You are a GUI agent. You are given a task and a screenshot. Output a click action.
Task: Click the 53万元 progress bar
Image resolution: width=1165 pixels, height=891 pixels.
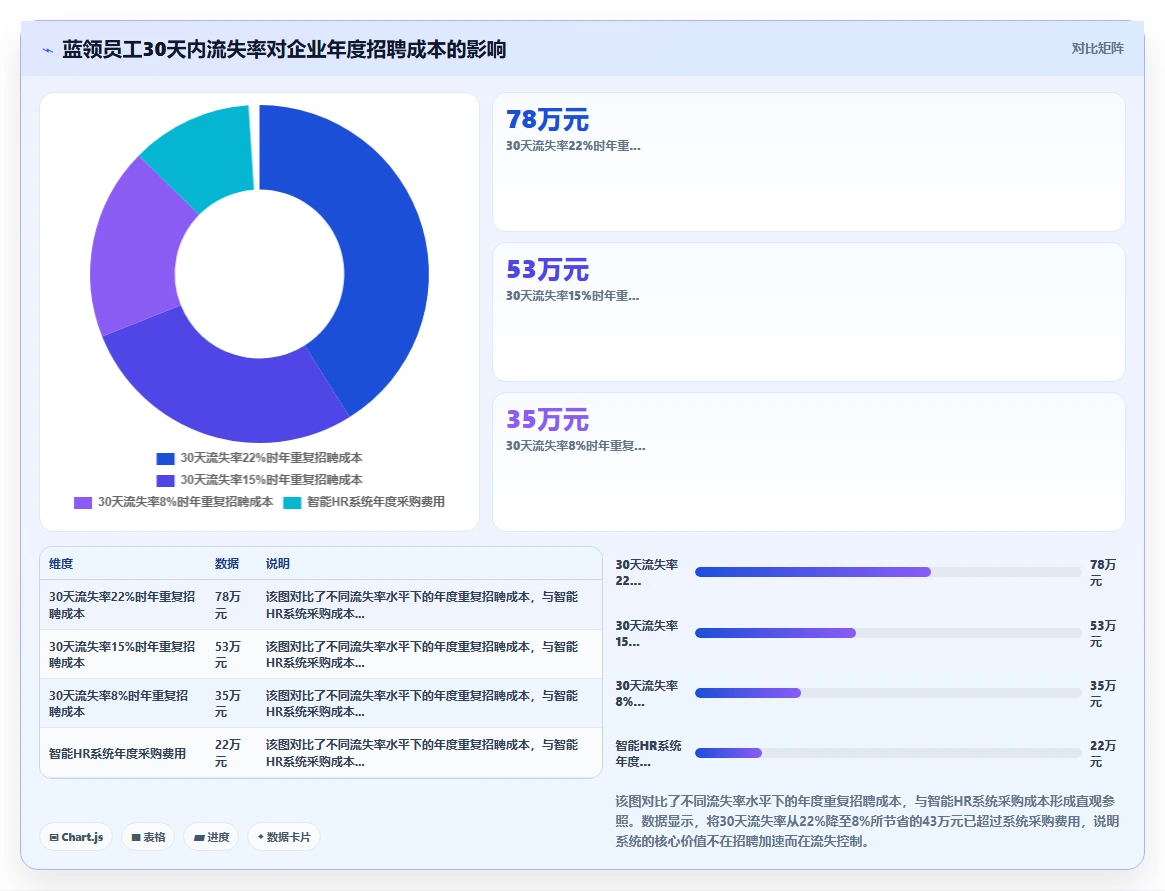[x=888, y=633]
